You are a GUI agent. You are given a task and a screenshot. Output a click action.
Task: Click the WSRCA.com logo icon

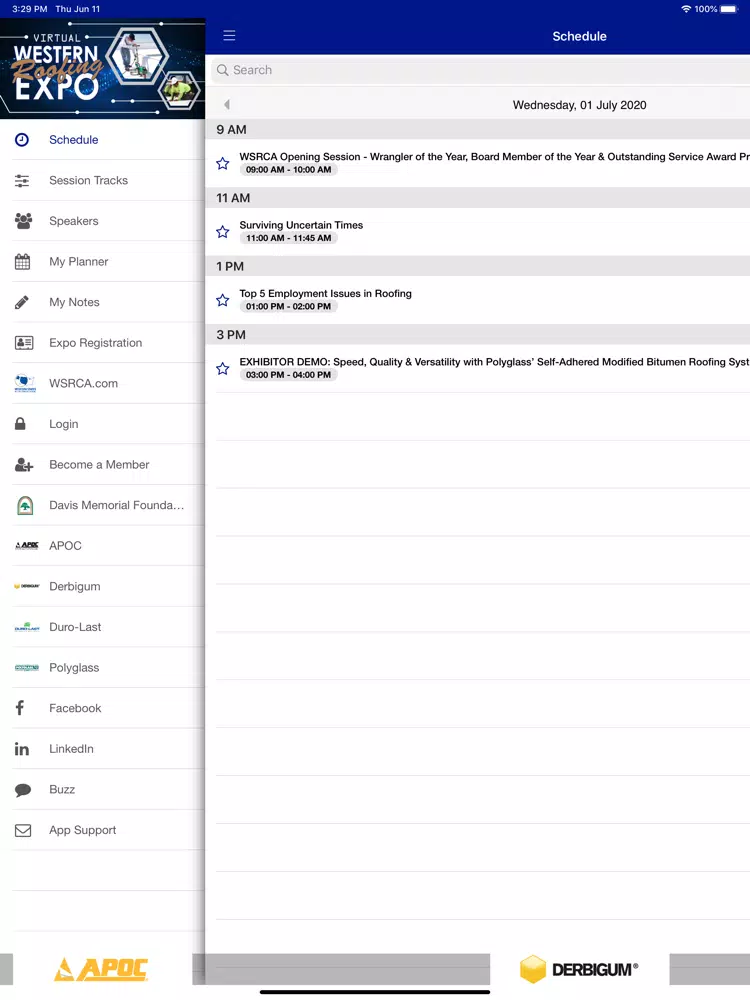pos(26,383)
